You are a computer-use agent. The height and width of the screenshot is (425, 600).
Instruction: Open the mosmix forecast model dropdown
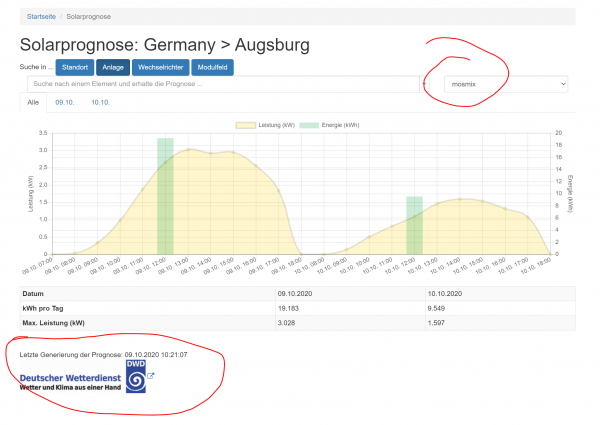coord(505,85)
